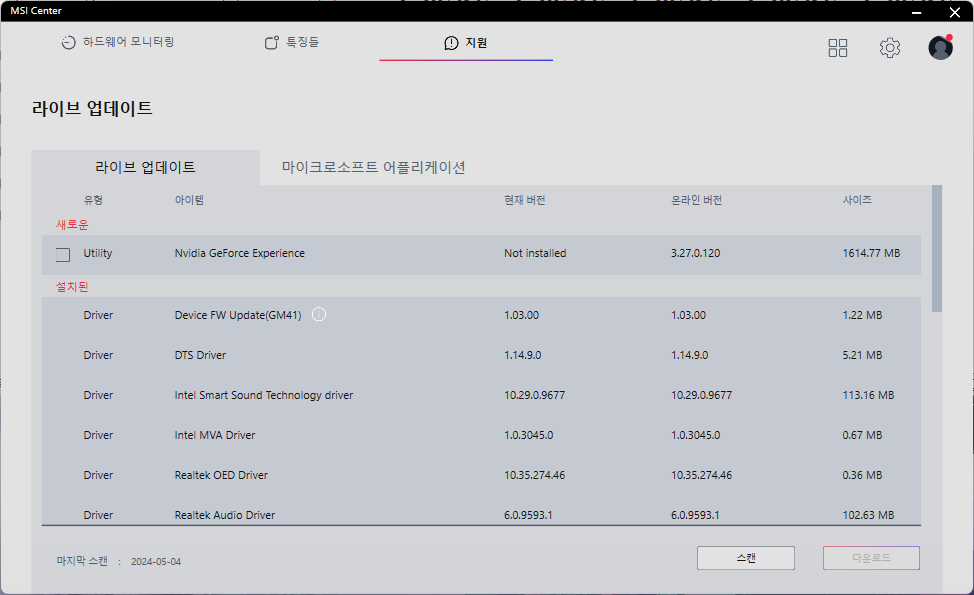The height and width of the screenshot is (595, 974).
Task: Click the 새로운 section label
Action: [72, 225]
